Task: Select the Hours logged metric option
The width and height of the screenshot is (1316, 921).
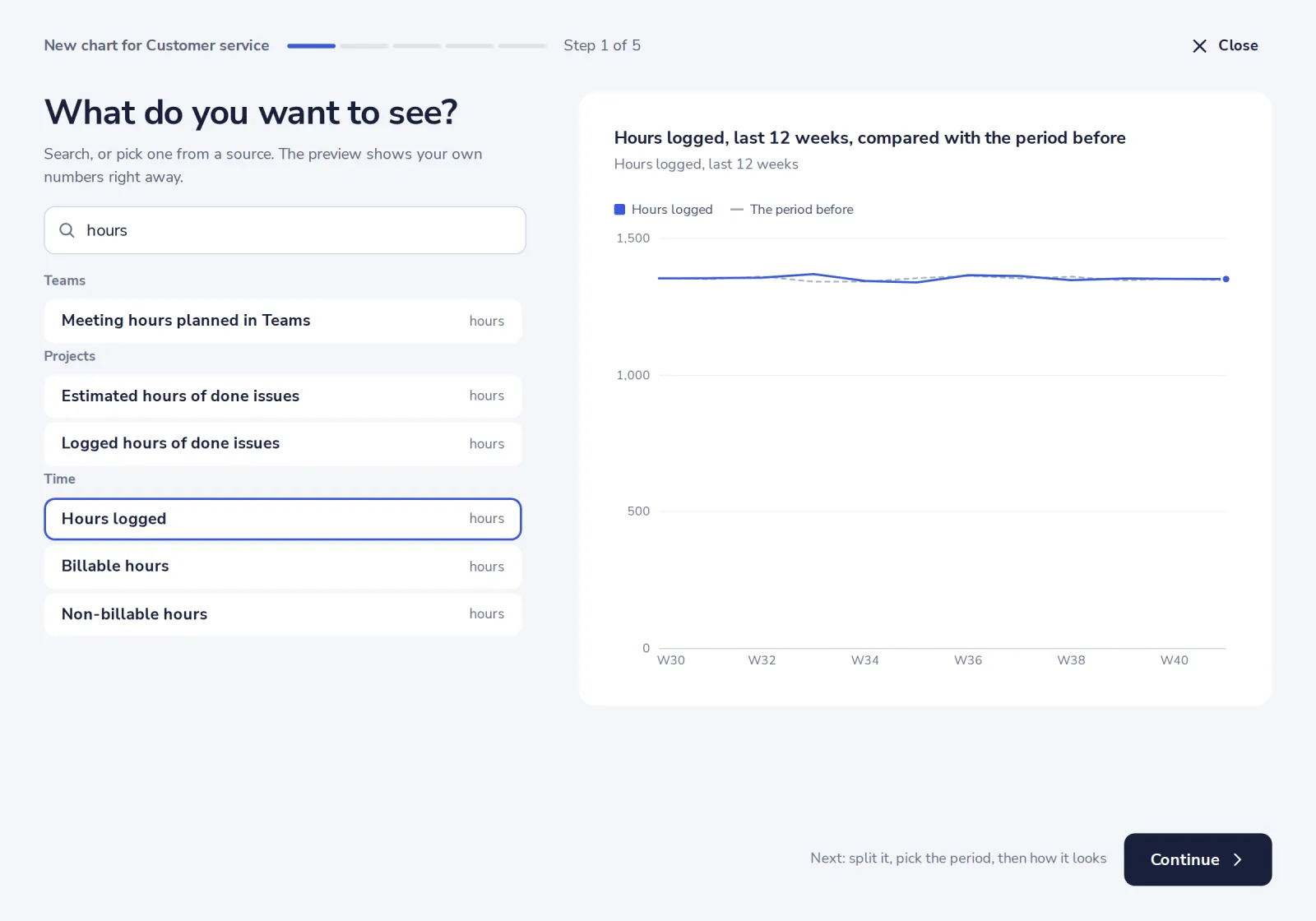Action: tap(283, 519)
